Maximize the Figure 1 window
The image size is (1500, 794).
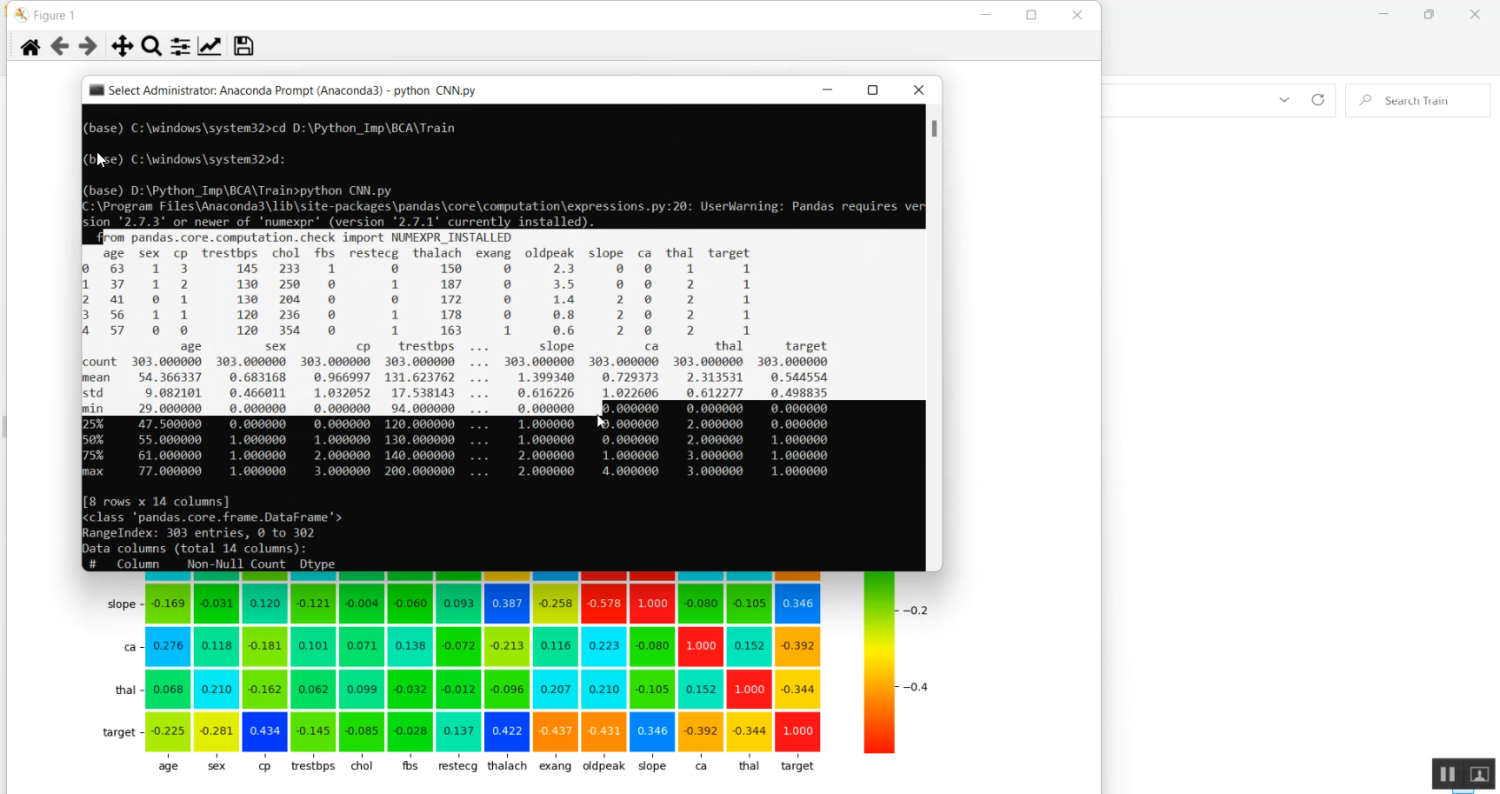coord(1031,15)
